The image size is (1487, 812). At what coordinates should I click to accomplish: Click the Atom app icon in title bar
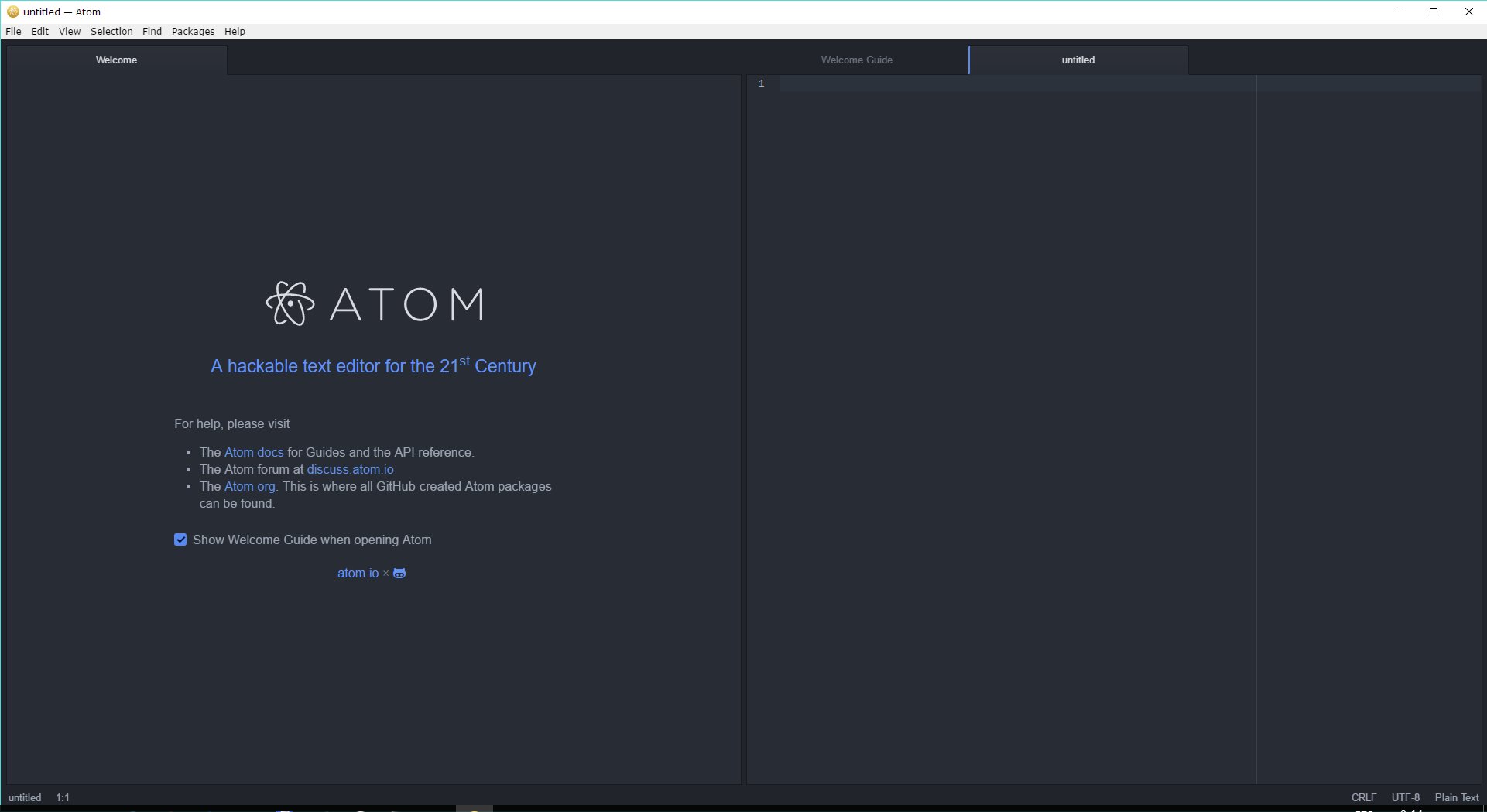(x=12, y=12)
